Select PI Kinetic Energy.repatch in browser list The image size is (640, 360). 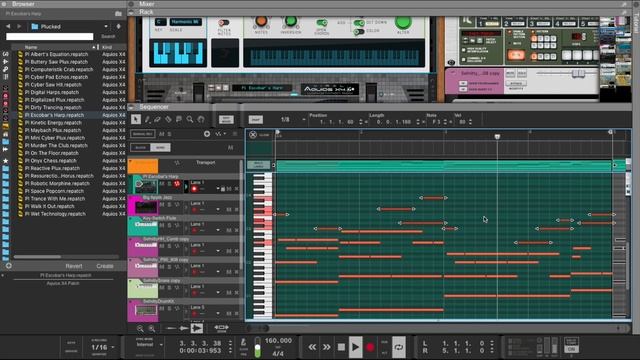point(53,122)
